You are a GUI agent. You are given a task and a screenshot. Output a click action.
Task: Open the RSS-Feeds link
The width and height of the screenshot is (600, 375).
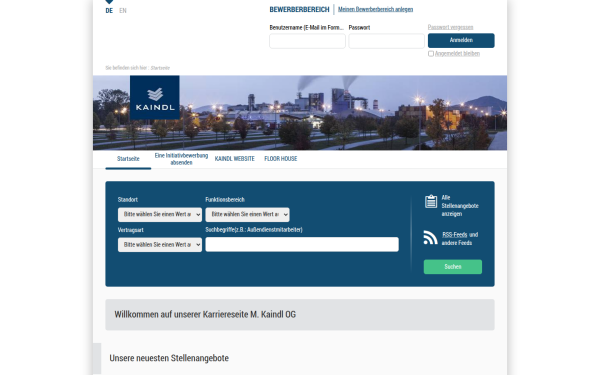[x=455, y=235]
